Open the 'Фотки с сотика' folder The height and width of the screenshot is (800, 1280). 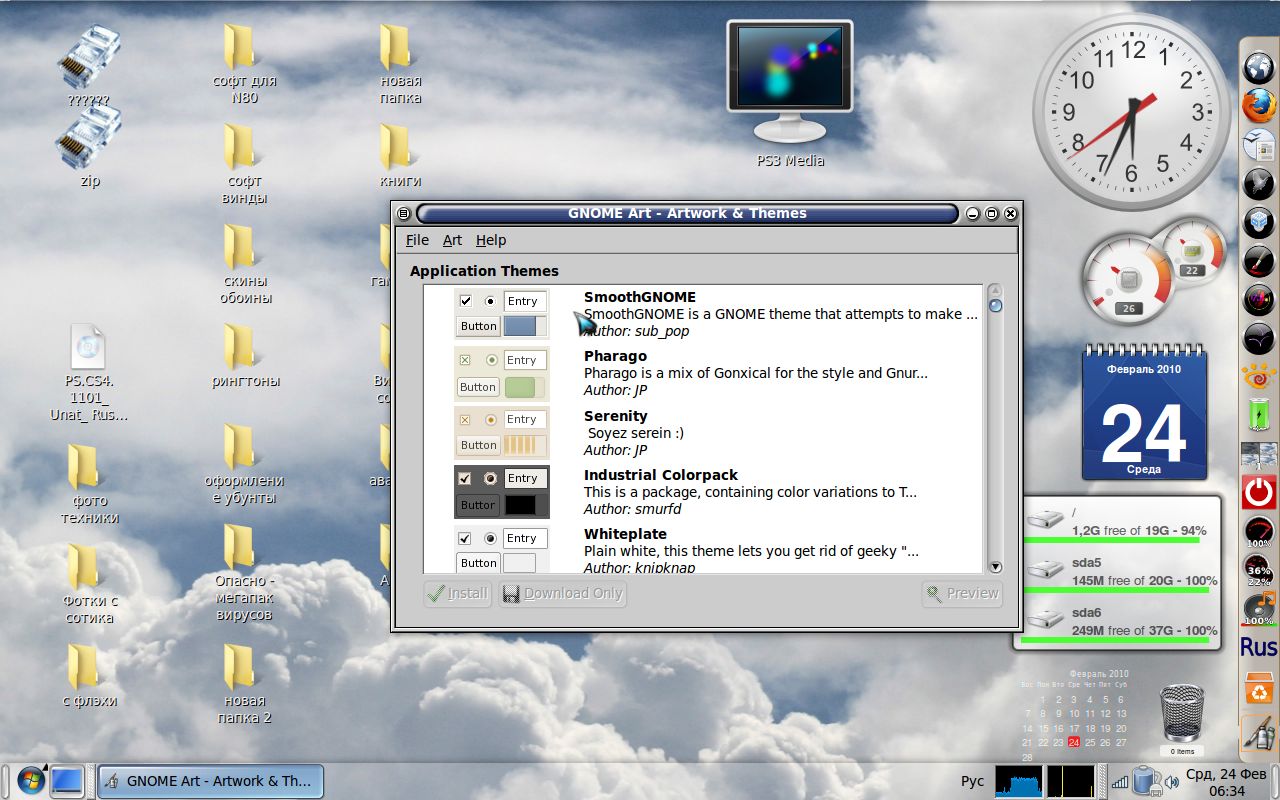88,582
